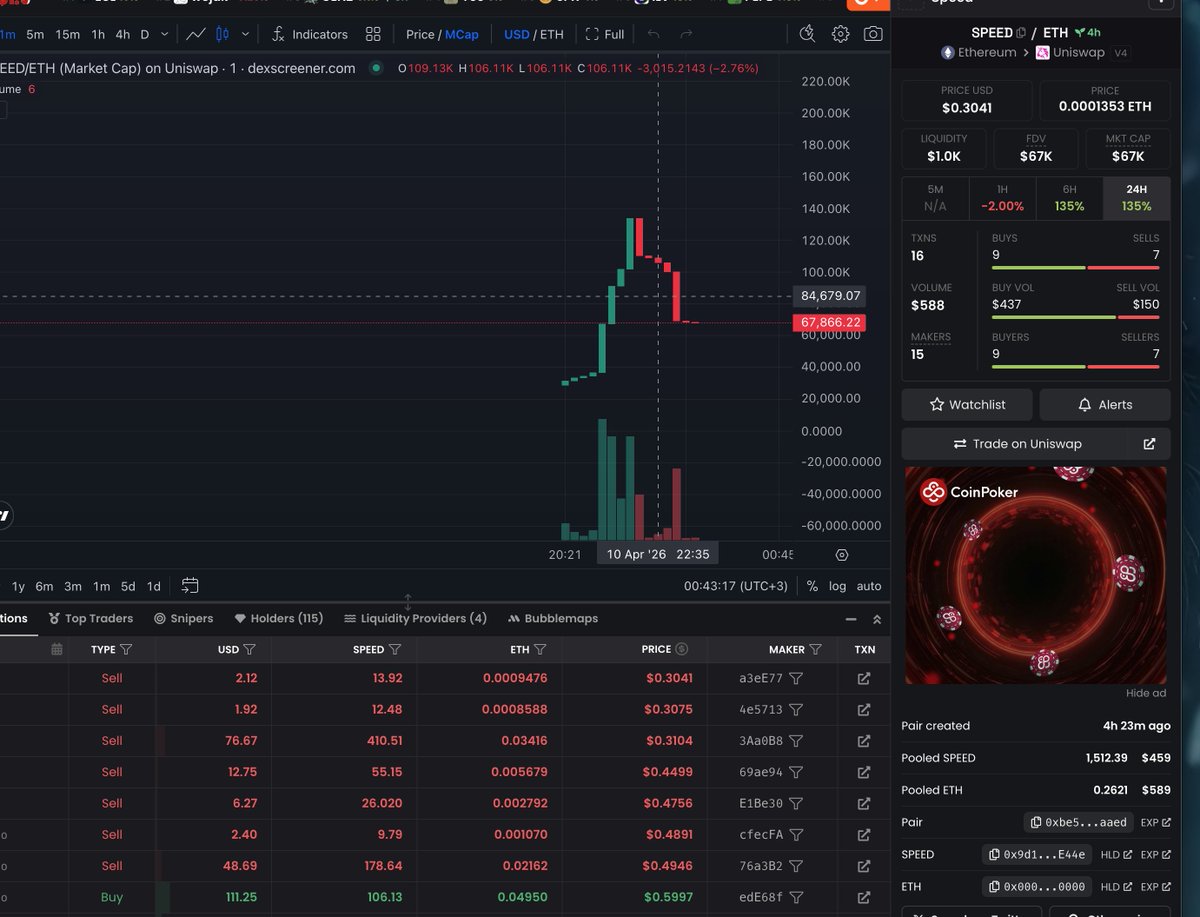Open the Bubblemaps tab
The image size is (1200, 917).
point(553,618)
